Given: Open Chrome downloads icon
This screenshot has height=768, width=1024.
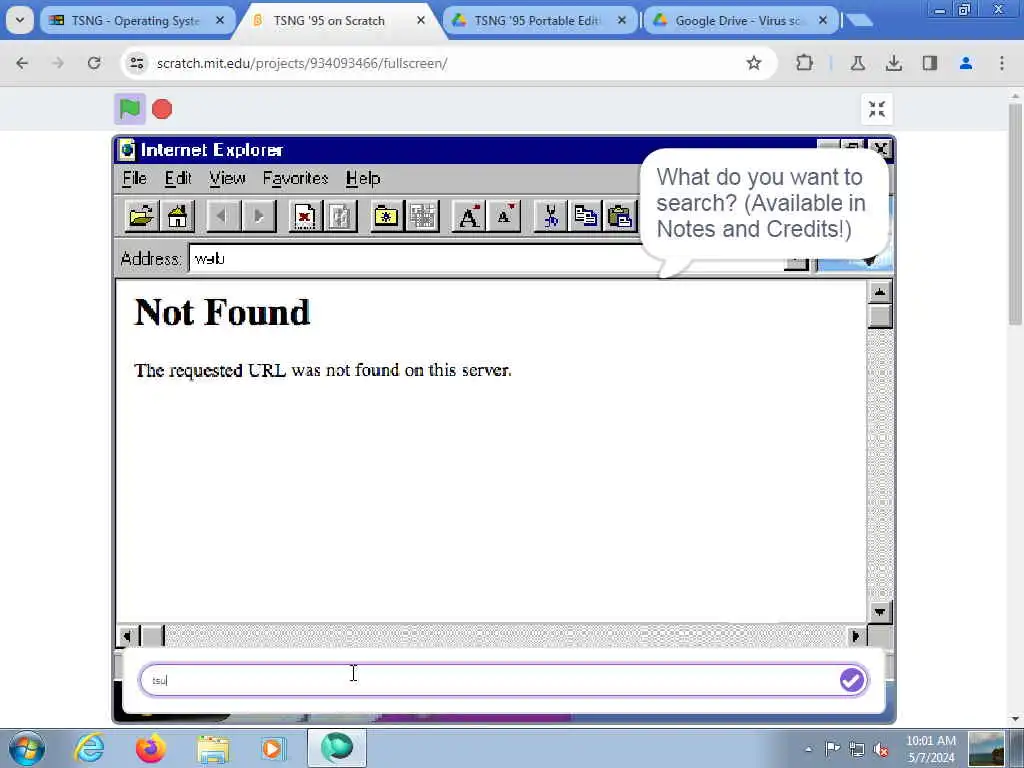Looking at the screenshot, I should [x=893, y=63].
